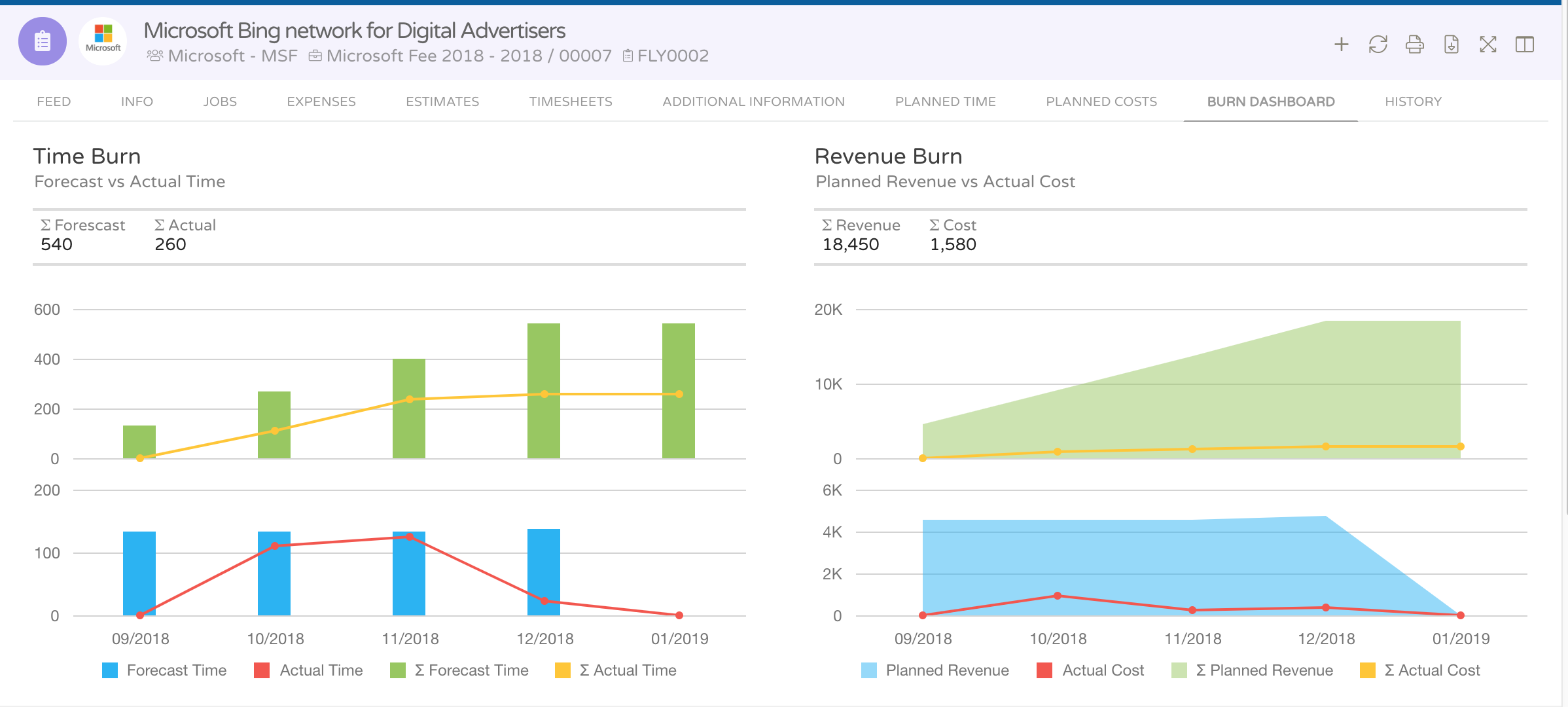Screen dimensions: 1568x707
Task: Click the clipboard icon next to FLY0002
Action: coord(628,56)
